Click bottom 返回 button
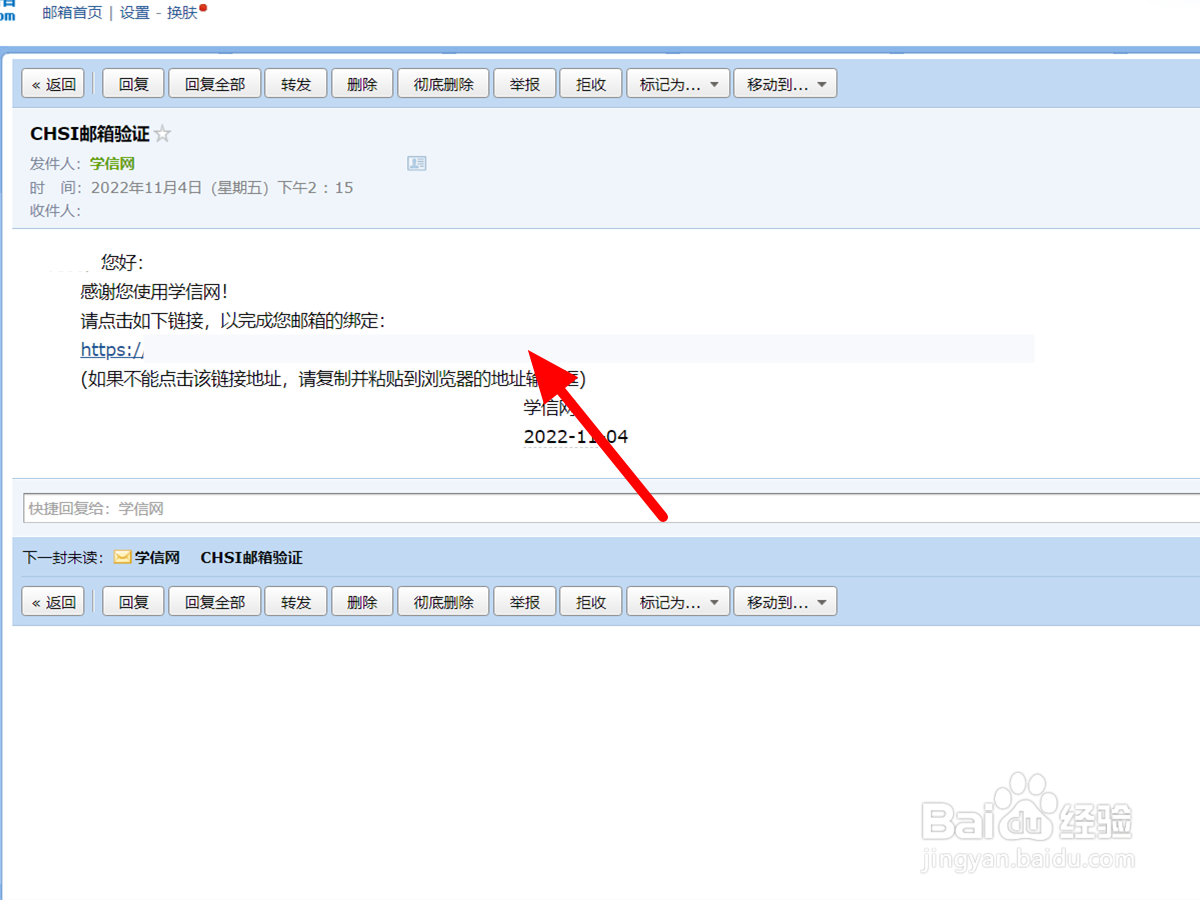 (54, 602)
